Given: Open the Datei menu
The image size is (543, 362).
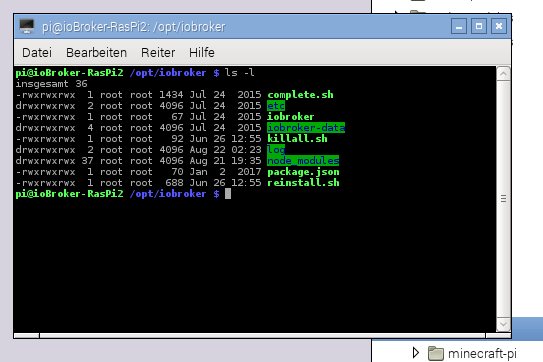Looking at the screenshot, I should (x=37, y=53).
